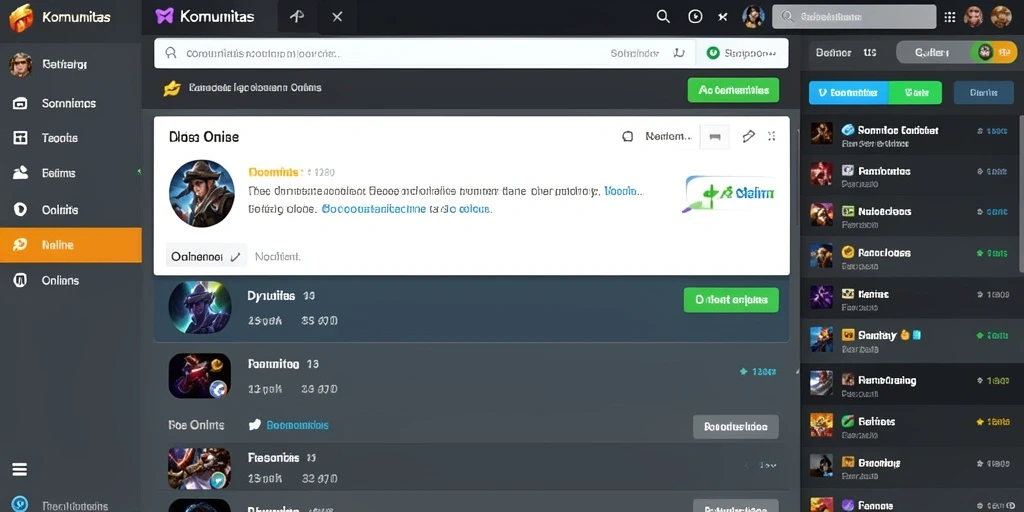Open the Dynuiitas round avatar thumbnail

[200, 308]
